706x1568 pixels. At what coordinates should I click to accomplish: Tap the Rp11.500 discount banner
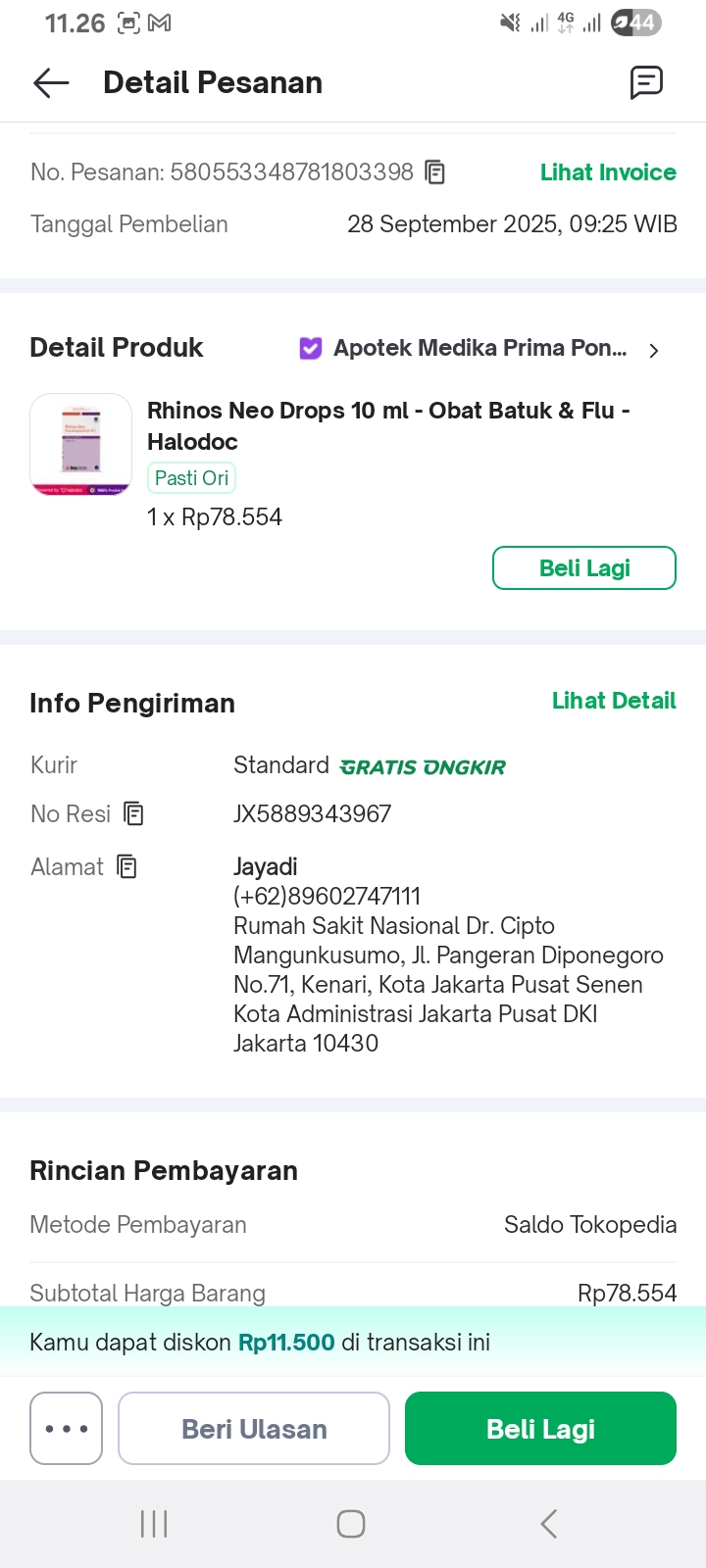pos(353,1343)
